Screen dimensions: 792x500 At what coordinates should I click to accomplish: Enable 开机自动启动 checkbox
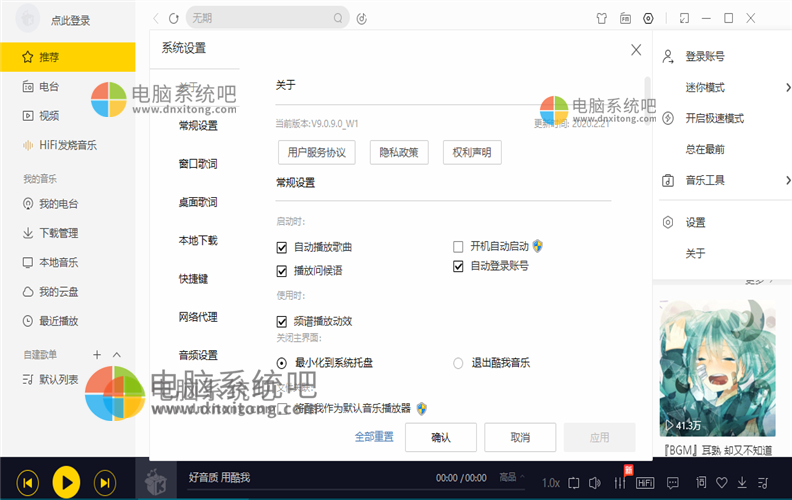(x=458, y=246)
